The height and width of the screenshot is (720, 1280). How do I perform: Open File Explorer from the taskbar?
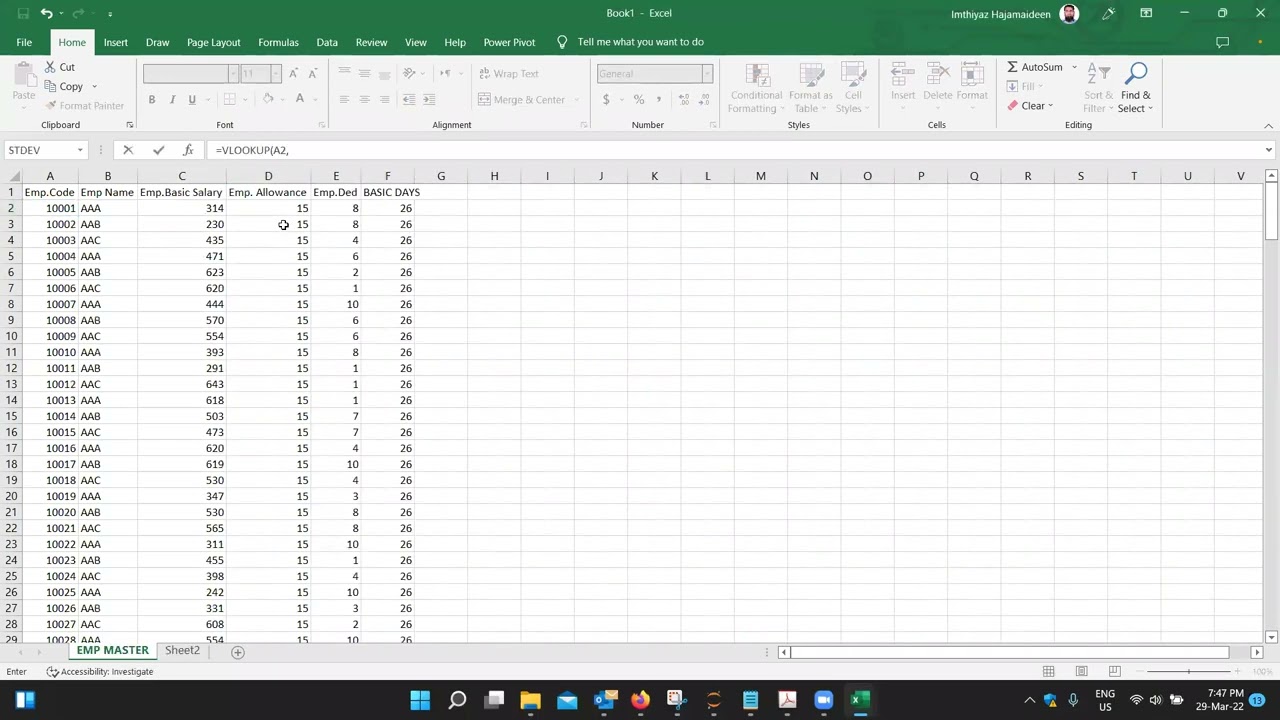[530, 700]
